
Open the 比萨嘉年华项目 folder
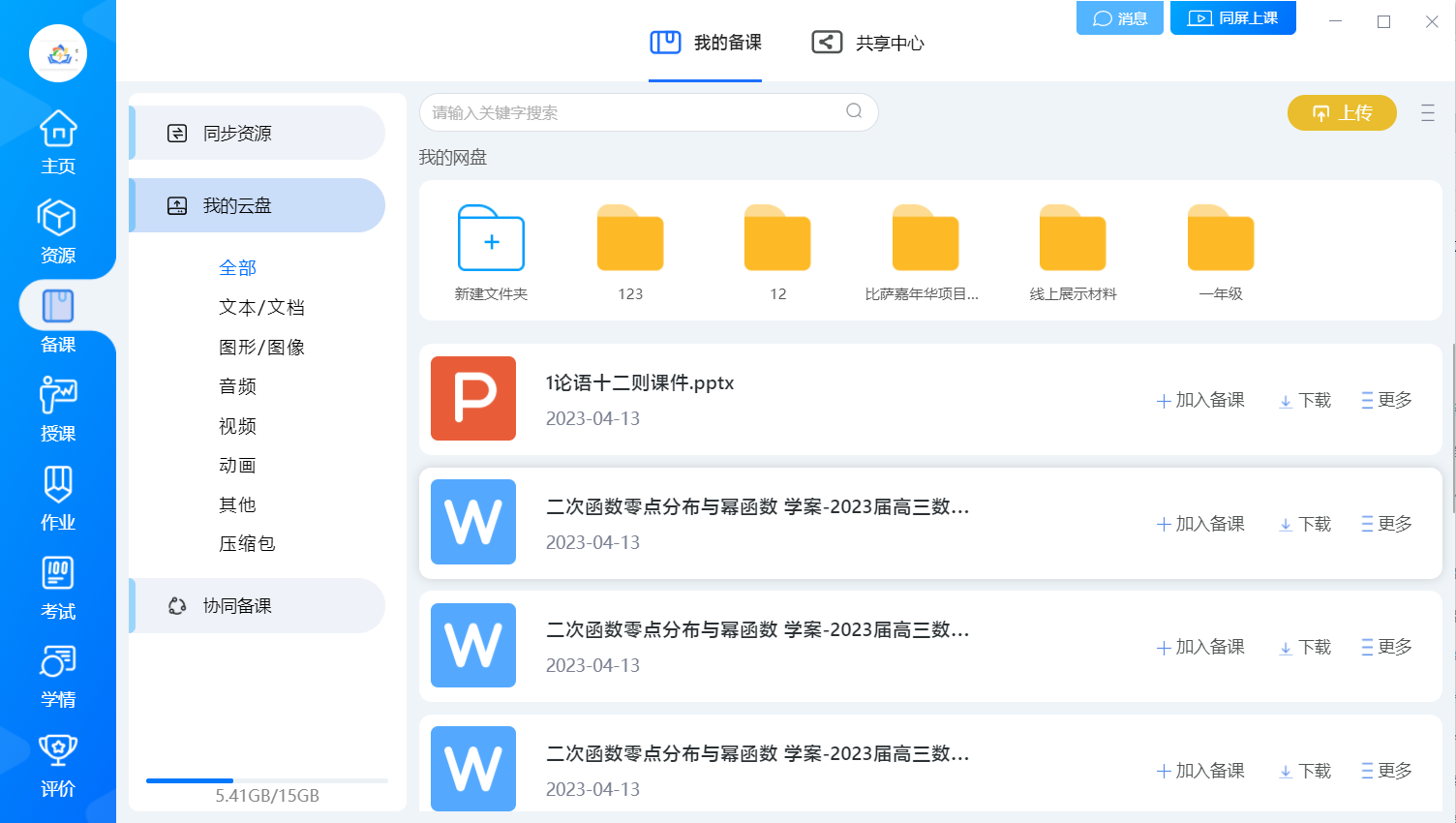[x=925, y=239]
